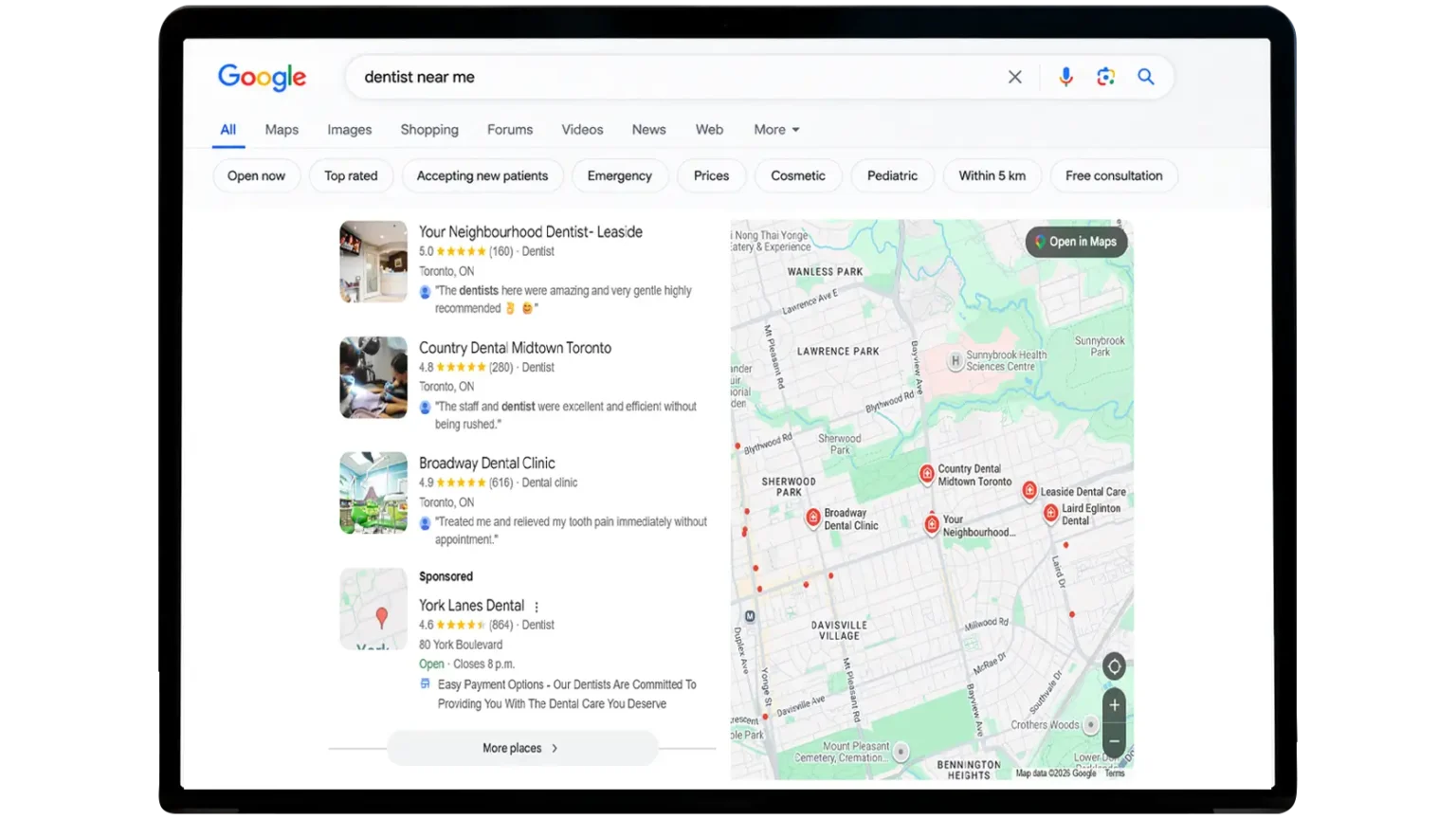Click the blue search magnifier icon

[1146, 77]
